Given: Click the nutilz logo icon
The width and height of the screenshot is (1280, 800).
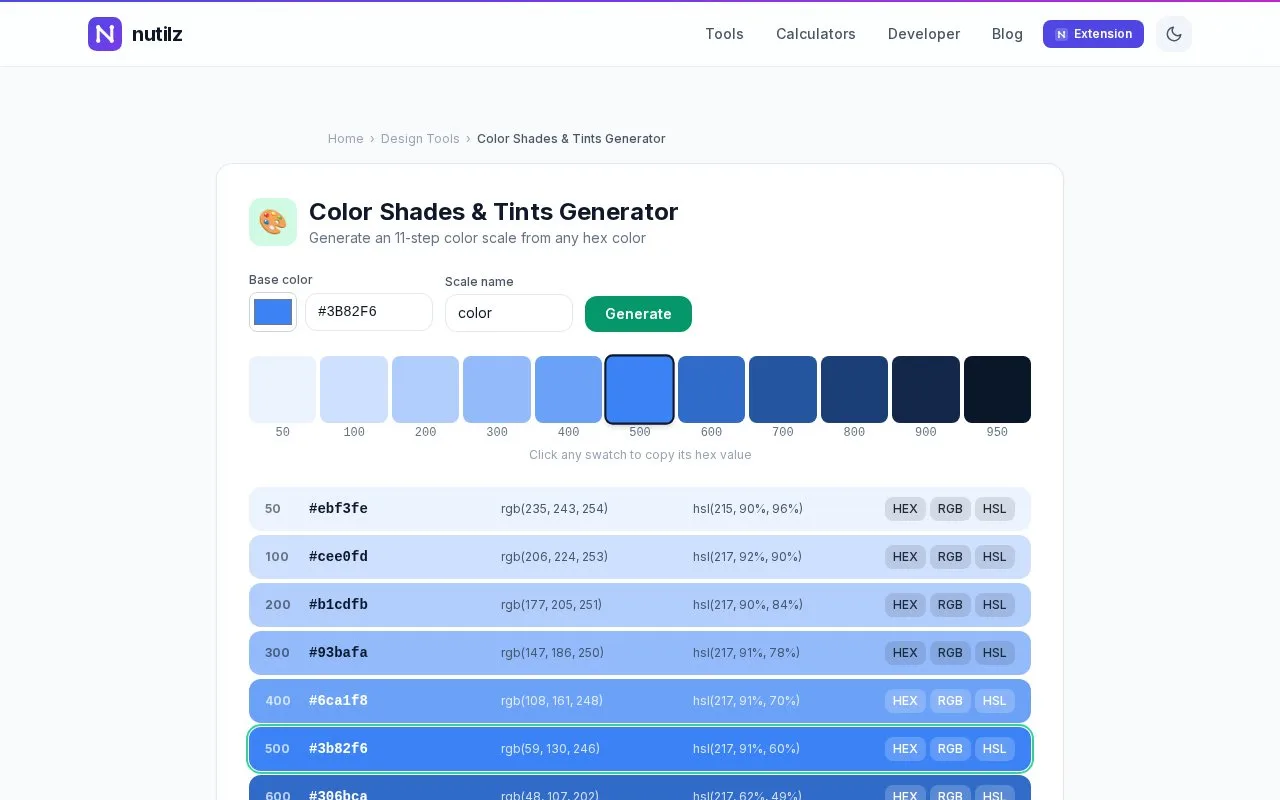Looking at the screenshot, I should point(105,34).
